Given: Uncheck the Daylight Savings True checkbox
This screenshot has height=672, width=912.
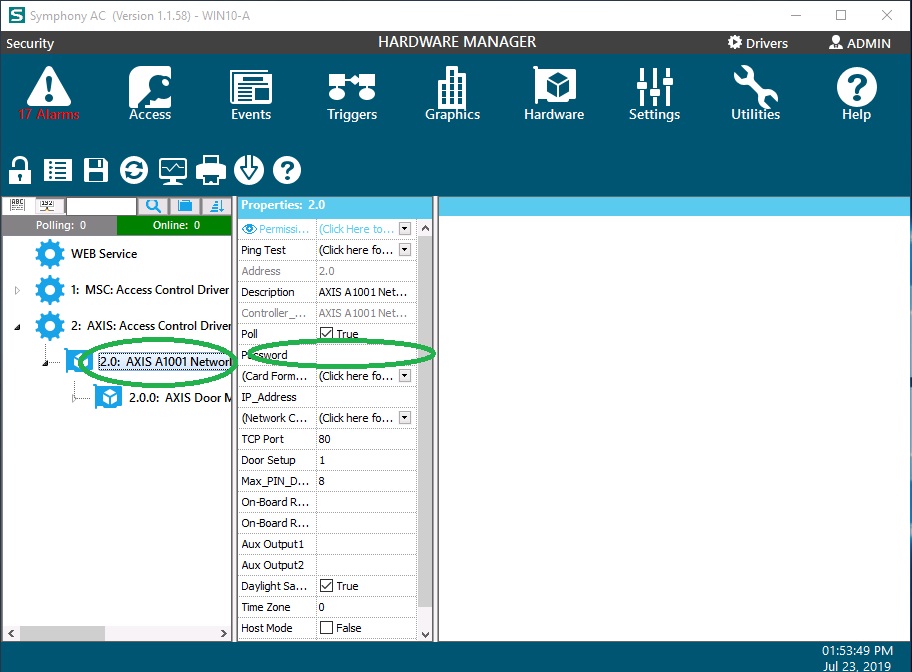Looking at the screenshot, I should tap(326, 585).
